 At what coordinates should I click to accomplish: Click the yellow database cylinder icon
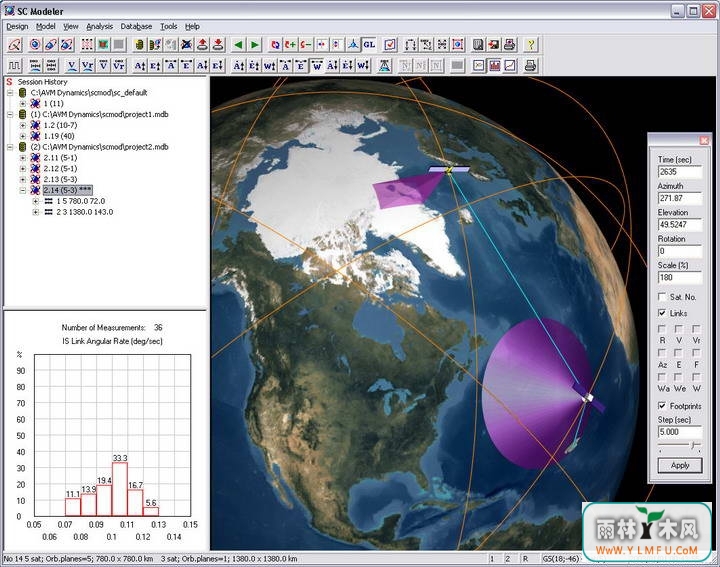139,45
